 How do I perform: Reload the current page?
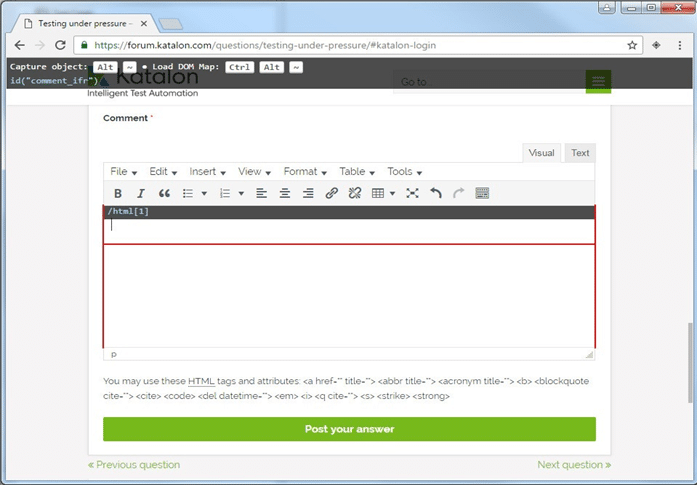coord(60,45)
